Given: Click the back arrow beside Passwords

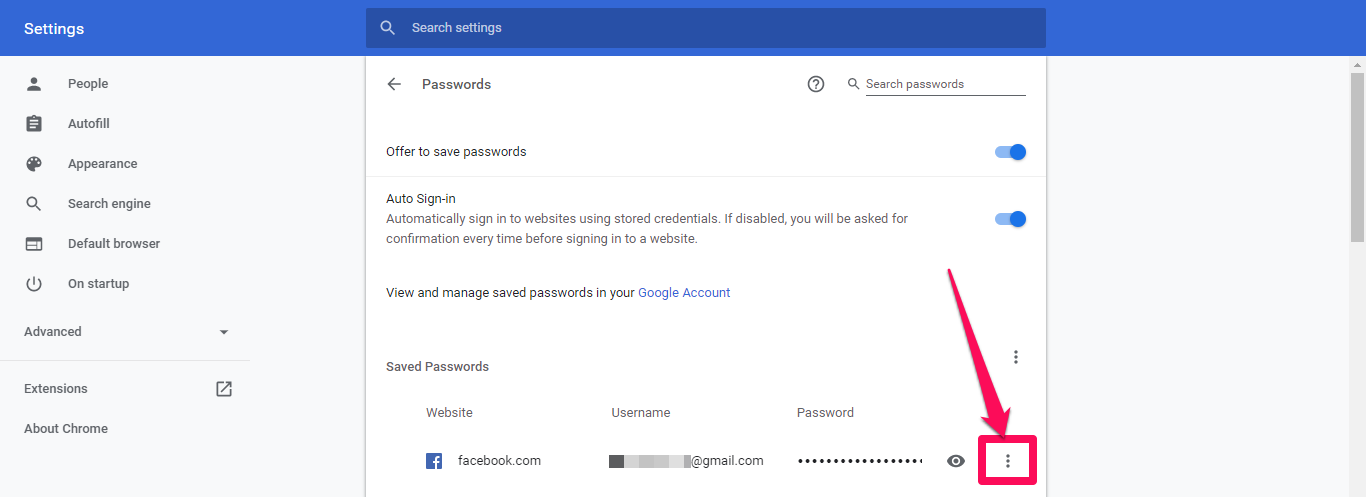Looking at the screenshot, I should [x=394, y=84].
